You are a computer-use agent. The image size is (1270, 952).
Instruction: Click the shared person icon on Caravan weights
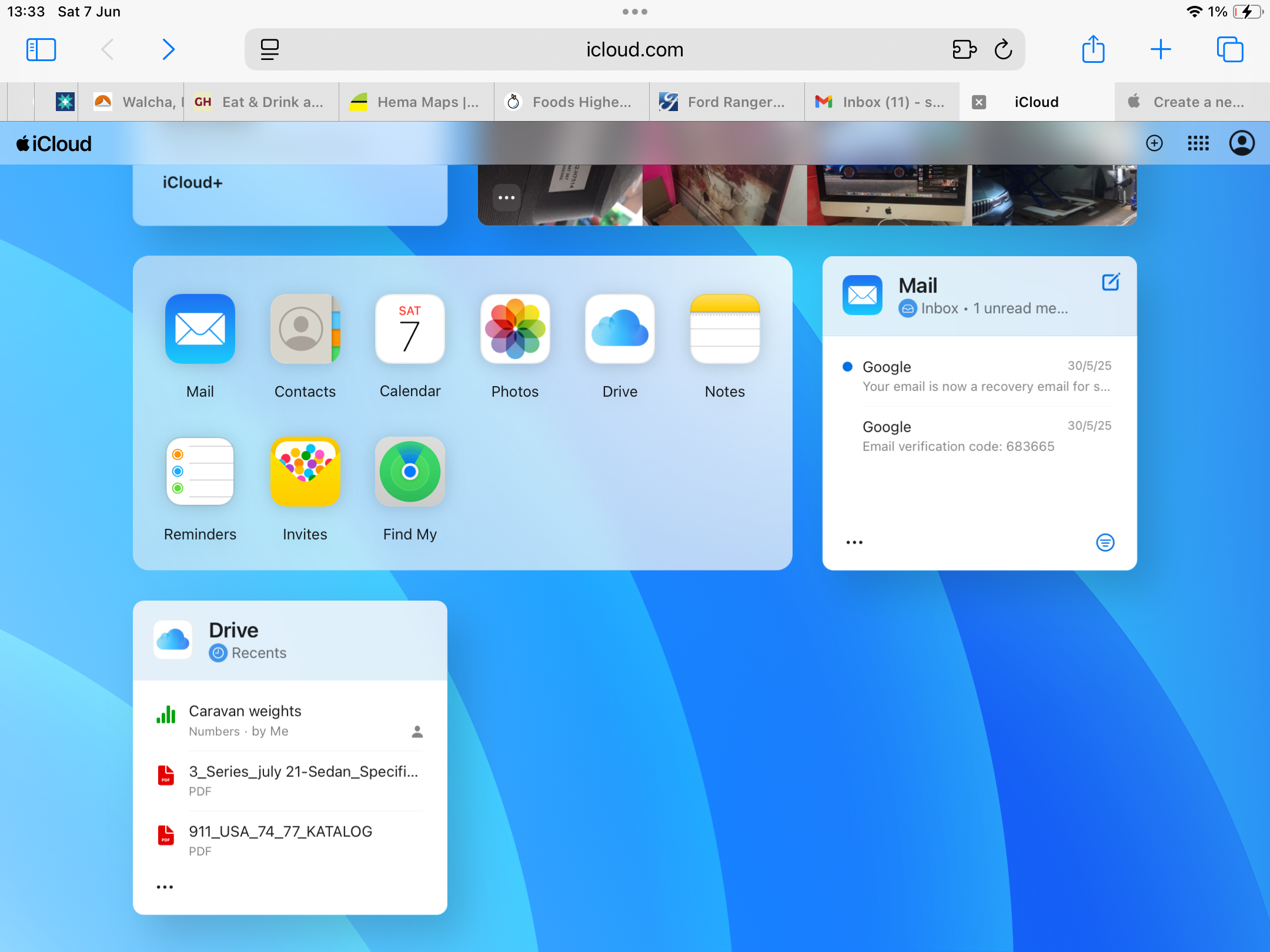click(x=417, y=732)
